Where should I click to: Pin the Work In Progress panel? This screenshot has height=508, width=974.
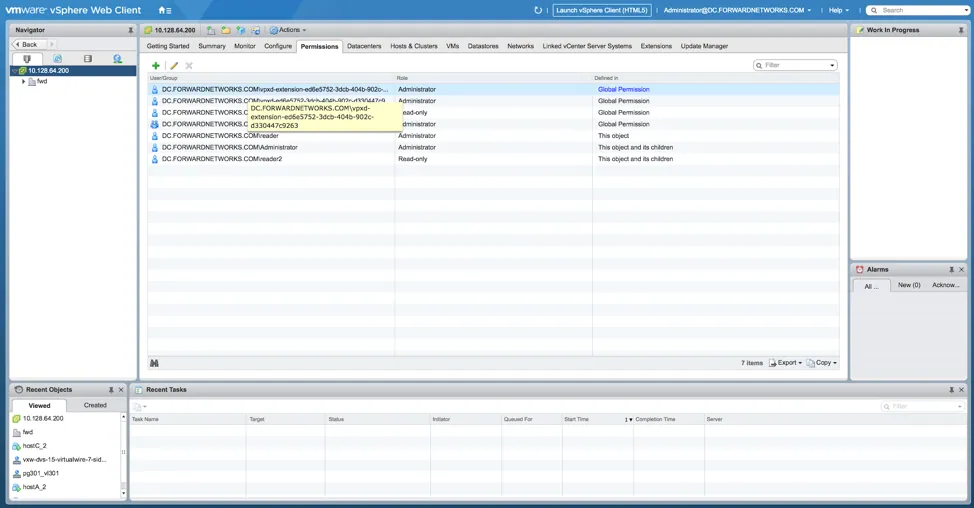pos(961,30)
